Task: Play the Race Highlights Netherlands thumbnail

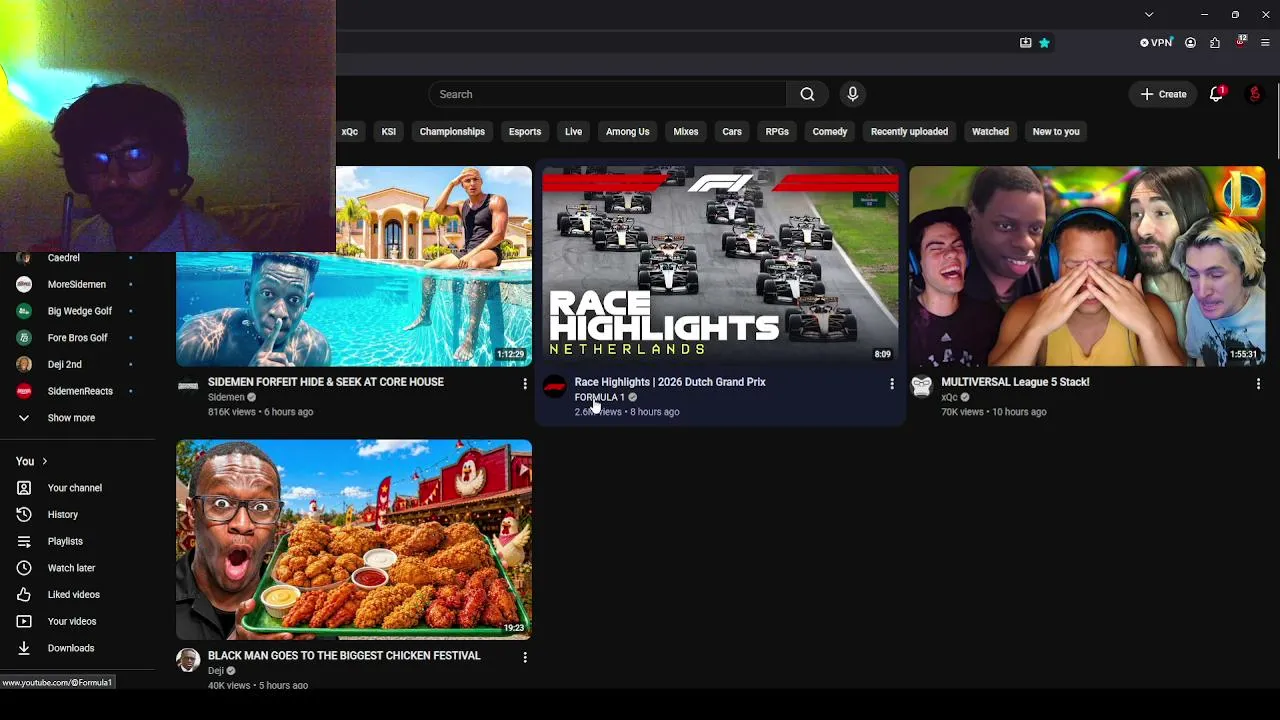Action: click(720, 266)
